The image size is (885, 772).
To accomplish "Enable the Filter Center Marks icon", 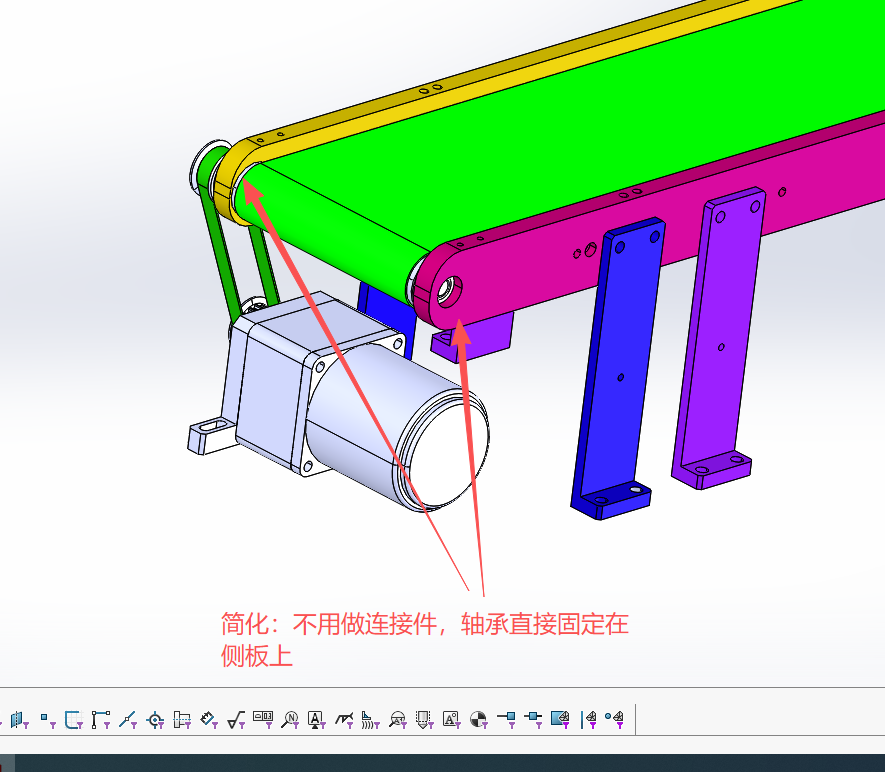I will point(155,720).
